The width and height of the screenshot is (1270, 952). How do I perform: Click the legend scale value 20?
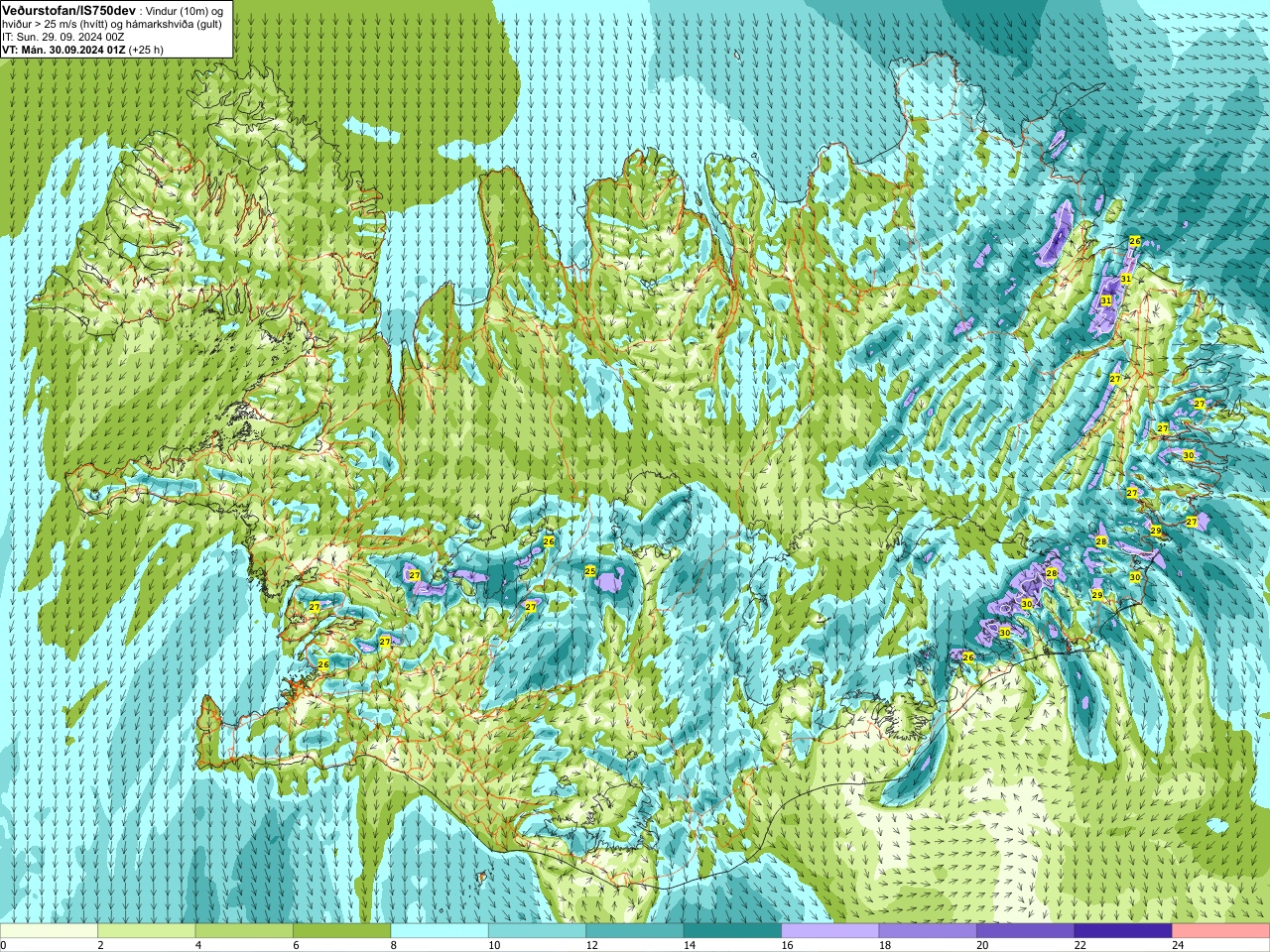[x=983, y=945]
